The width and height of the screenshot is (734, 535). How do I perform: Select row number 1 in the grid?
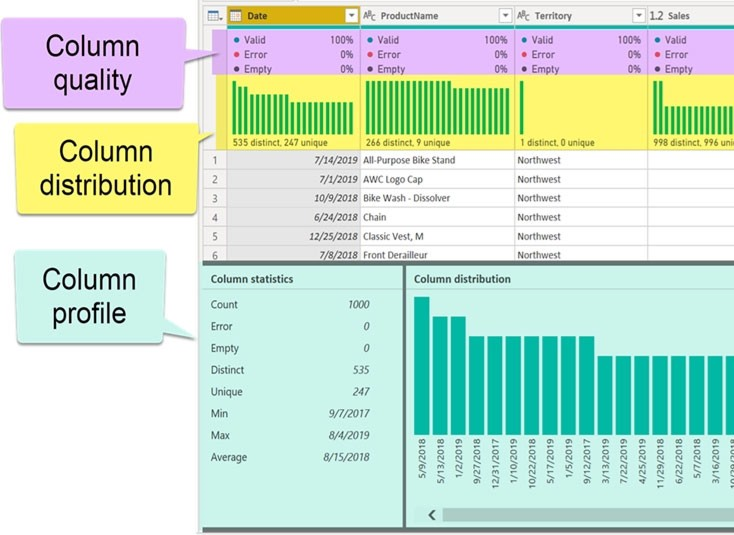[x=214, y=160]
